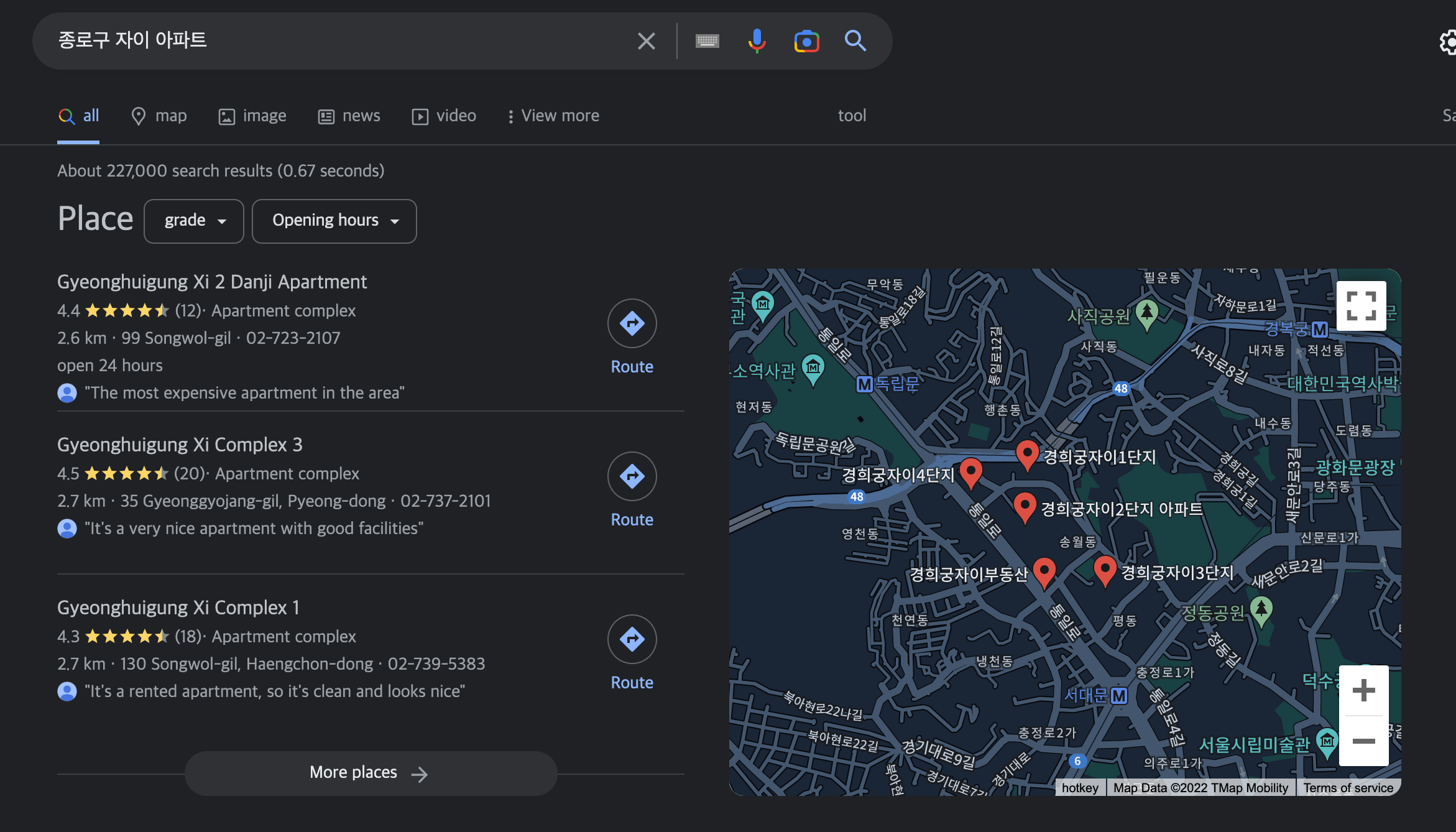Screen dimensions: 1456x832
Task: Click Route icon for Xi 2 Danji Apartment
Action: point(632,323)
